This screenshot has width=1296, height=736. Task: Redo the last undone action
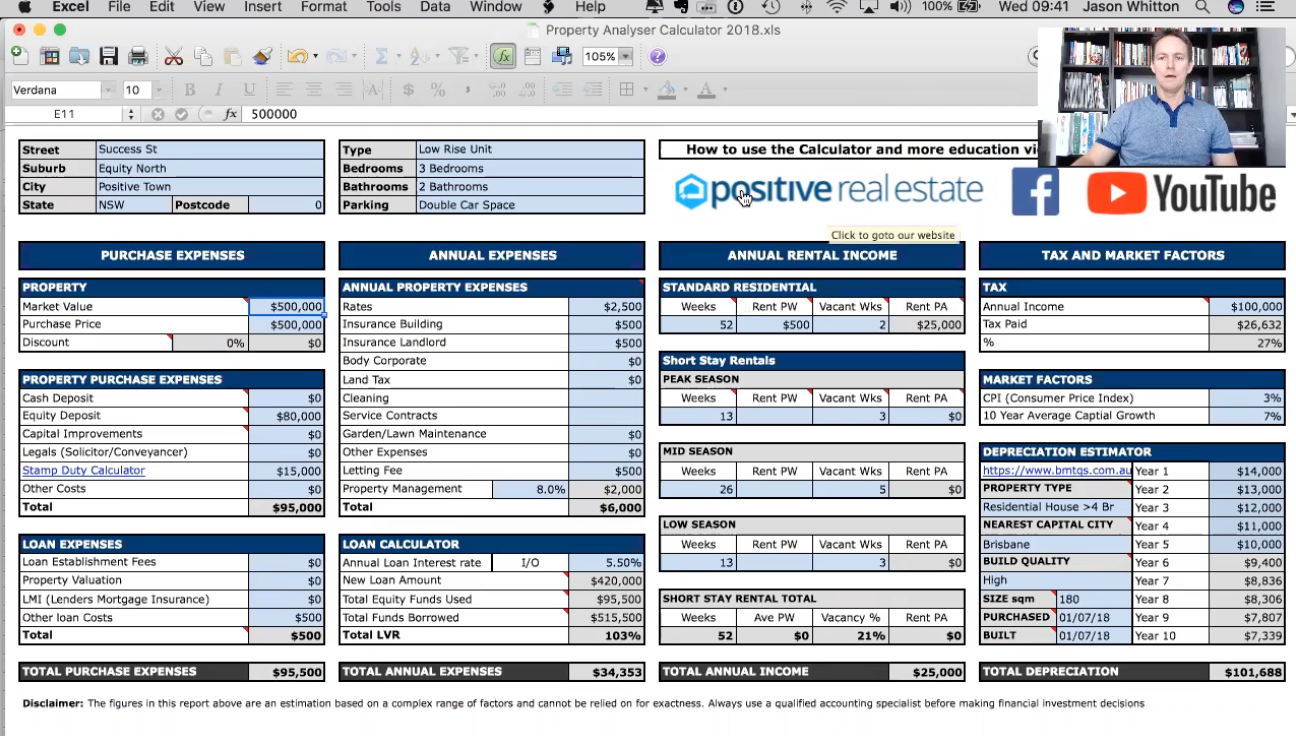coord(336,56)
